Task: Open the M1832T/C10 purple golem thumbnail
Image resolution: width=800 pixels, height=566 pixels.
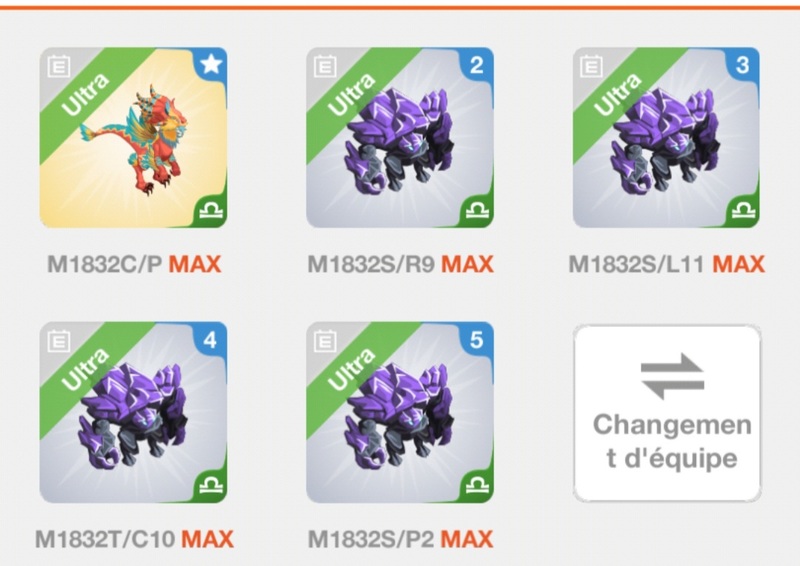Action: [134, 412]
